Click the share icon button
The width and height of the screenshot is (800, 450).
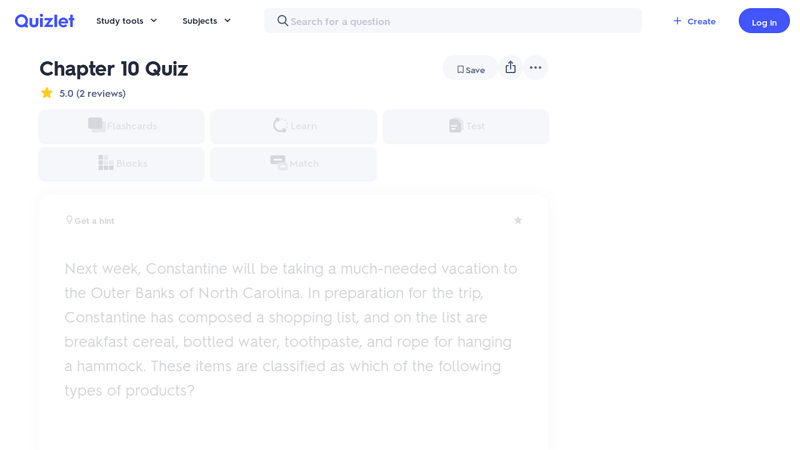(510, 67)
